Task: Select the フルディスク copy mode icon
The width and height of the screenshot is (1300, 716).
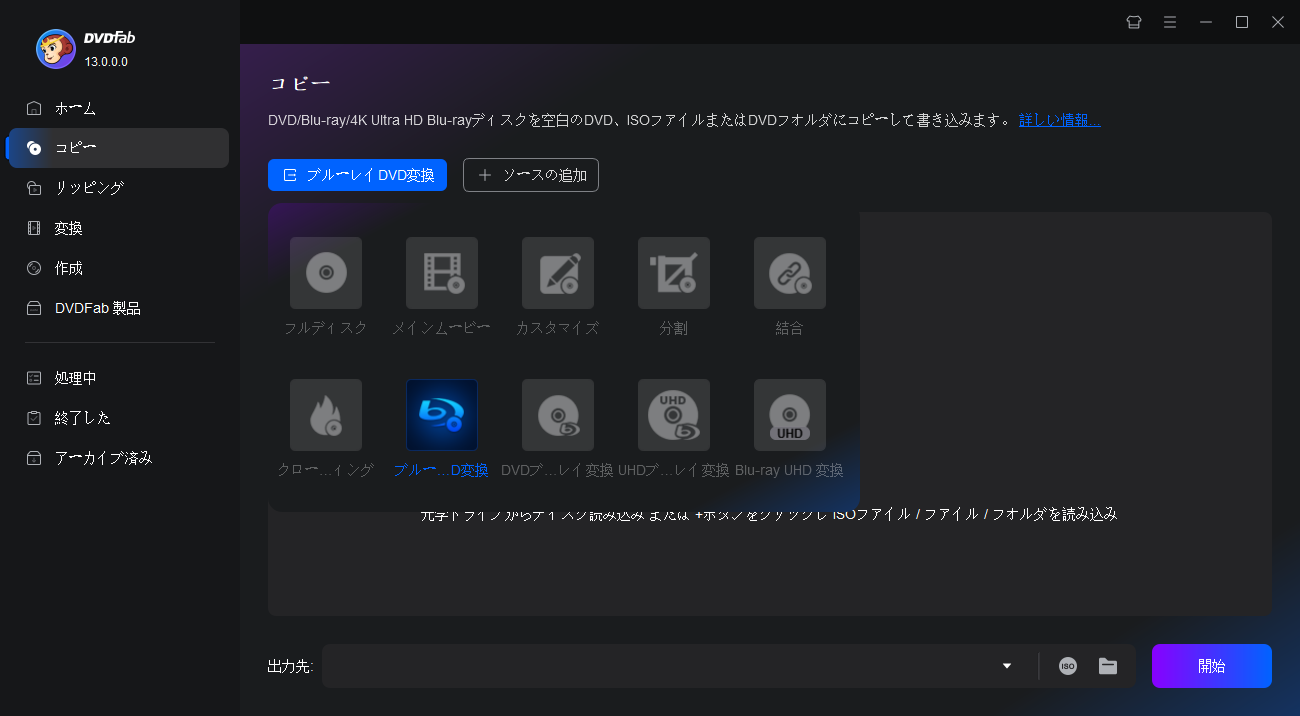Action: (x=326, y=273)
